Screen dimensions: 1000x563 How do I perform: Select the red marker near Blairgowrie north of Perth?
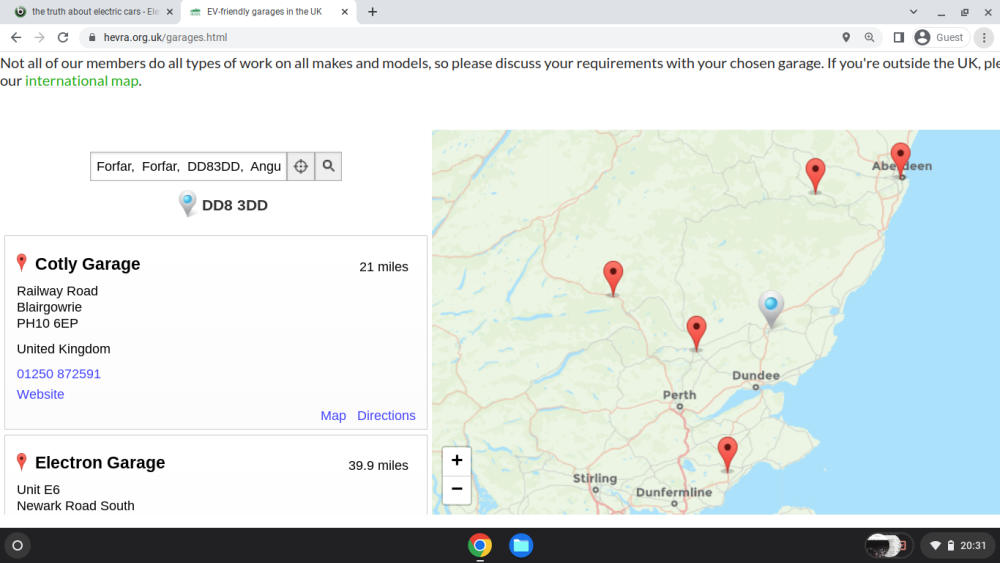(696, 332)
